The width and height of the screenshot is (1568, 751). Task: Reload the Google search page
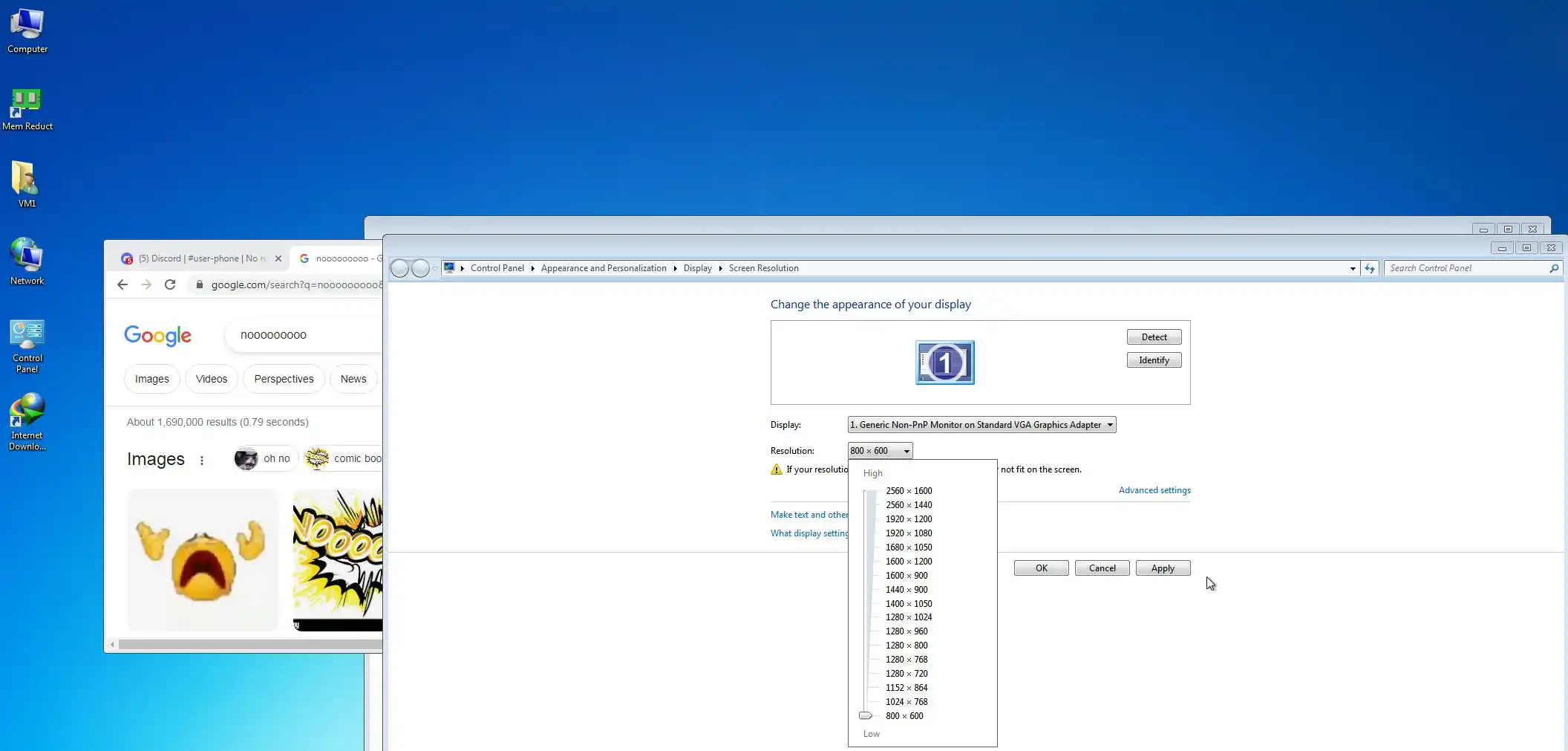[x=170, y=285]
